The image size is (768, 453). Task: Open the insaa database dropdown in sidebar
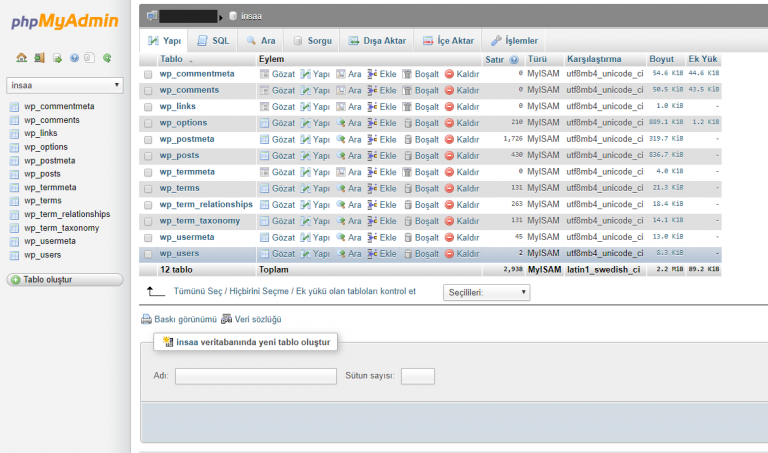(x=65, y=85)
